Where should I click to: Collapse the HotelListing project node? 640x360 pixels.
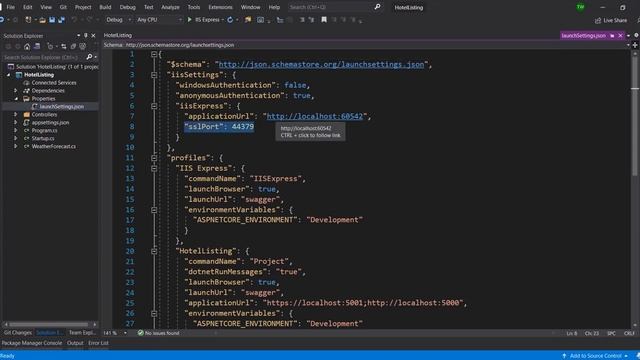(9, 75)
